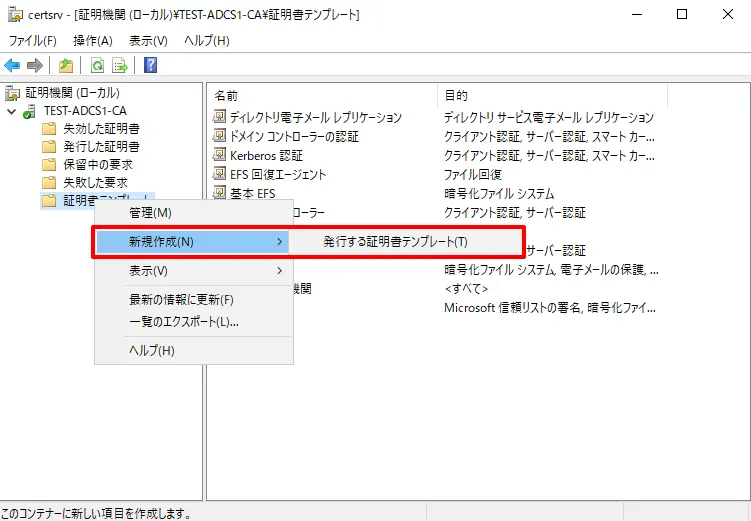This screenshot has width=751, height=521.
Task: Sort by the 名前 column header
Action: tap(323, 96)
